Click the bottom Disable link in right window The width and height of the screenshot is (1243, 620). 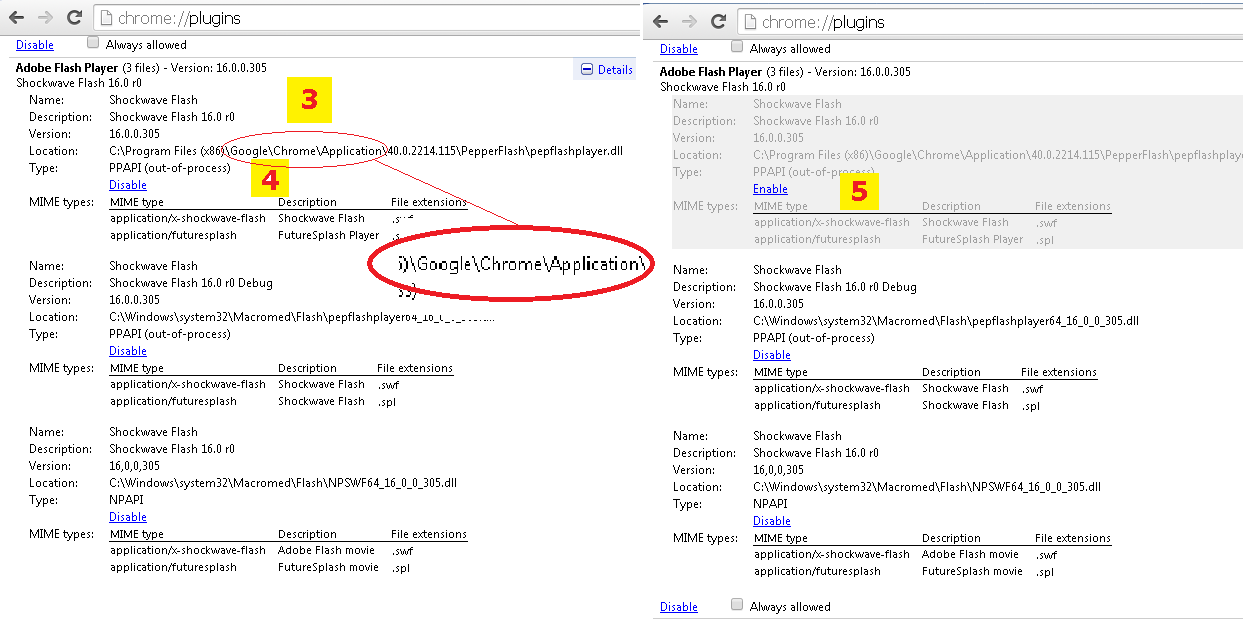[679, 607]
